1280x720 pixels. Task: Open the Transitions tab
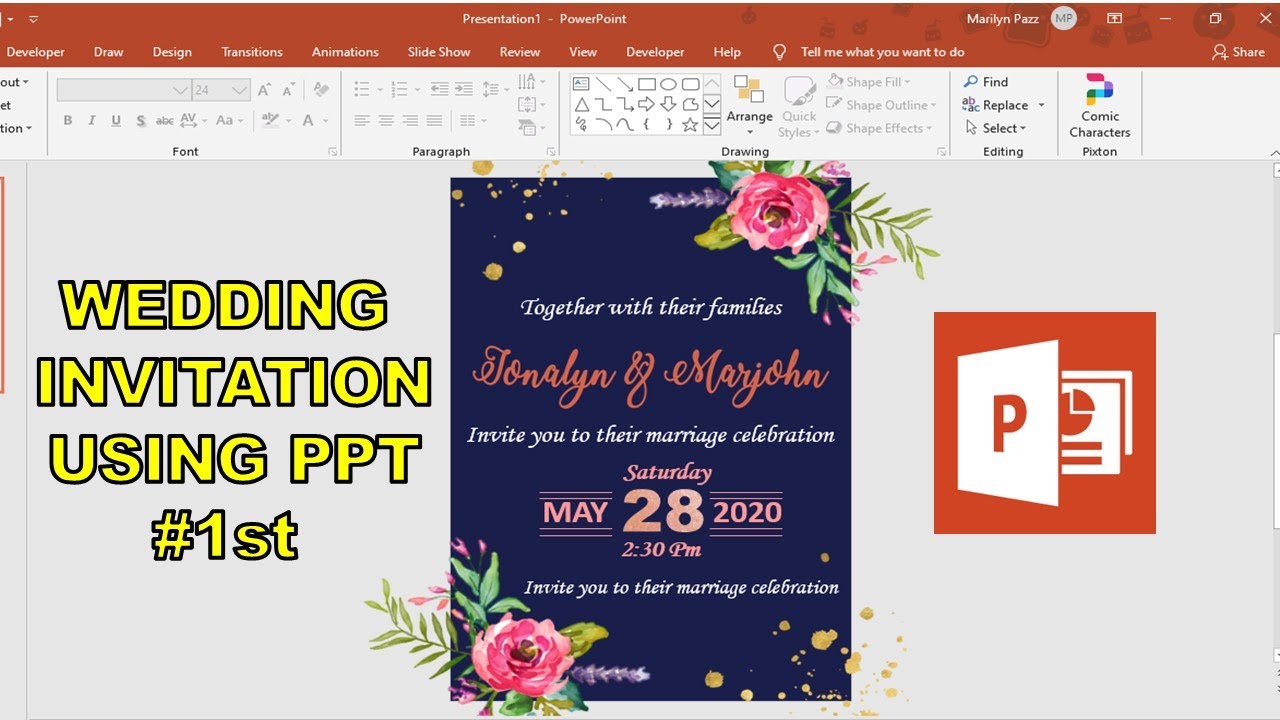point(252,52)
